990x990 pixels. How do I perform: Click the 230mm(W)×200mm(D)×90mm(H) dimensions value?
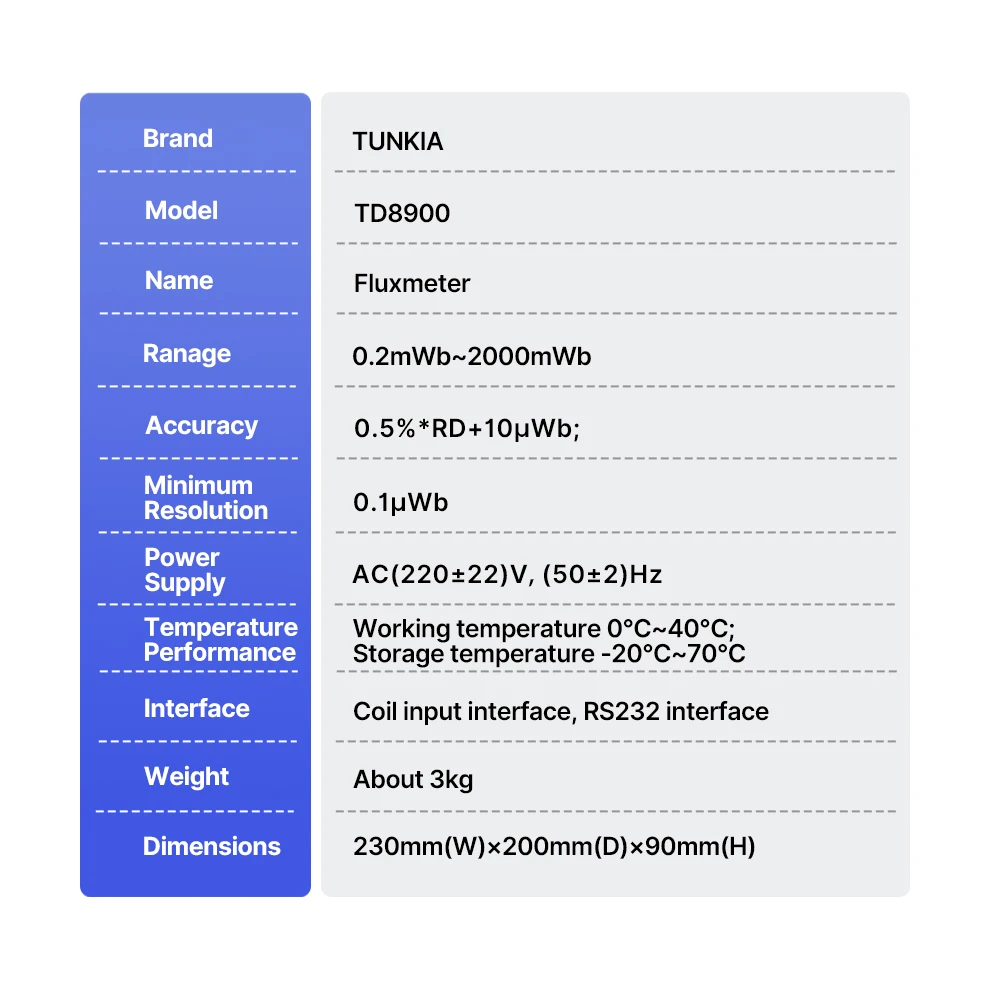click(x=554, y=848)
